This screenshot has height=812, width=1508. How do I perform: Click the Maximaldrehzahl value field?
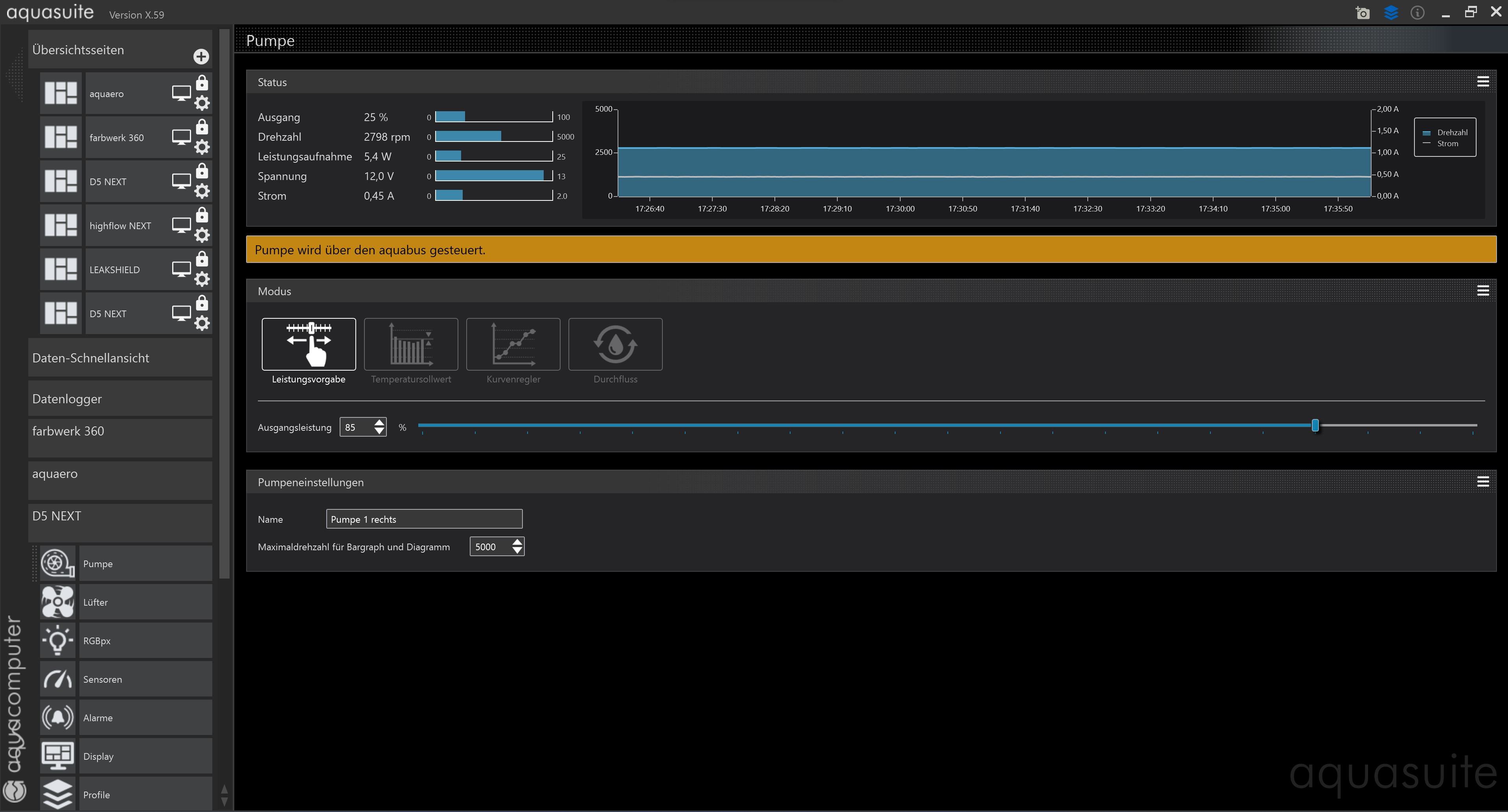[x=490, y=547]
